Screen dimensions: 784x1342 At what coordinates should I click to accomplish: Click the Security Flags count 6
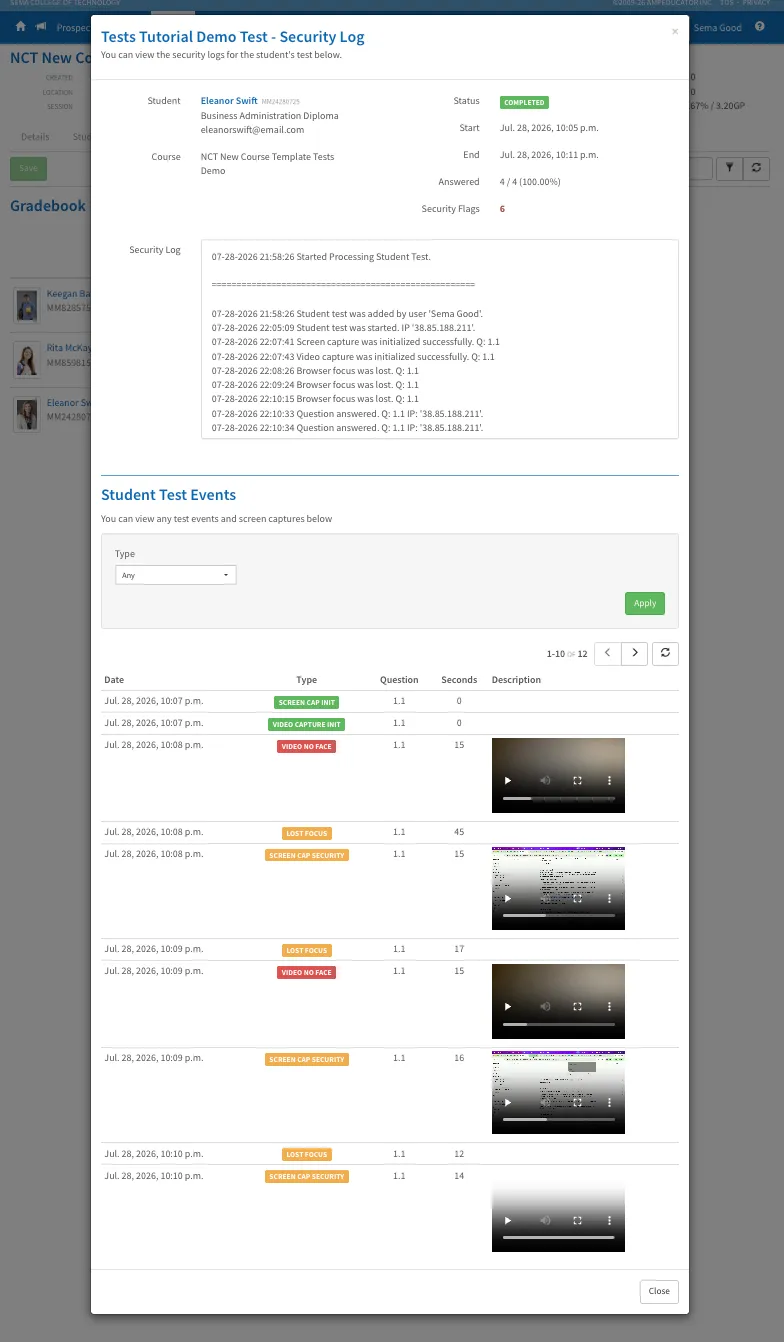coord(502,209)
